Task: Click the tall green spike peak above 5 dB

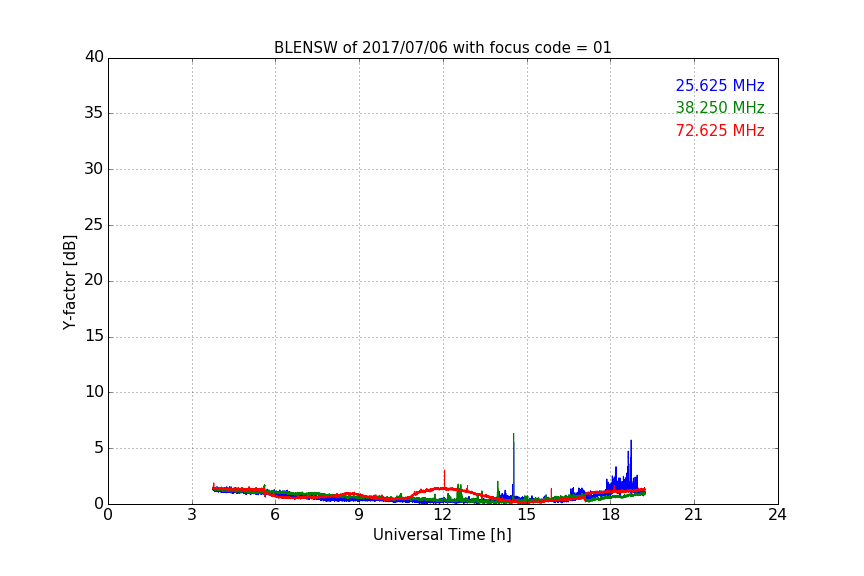Action: (513, 435)
